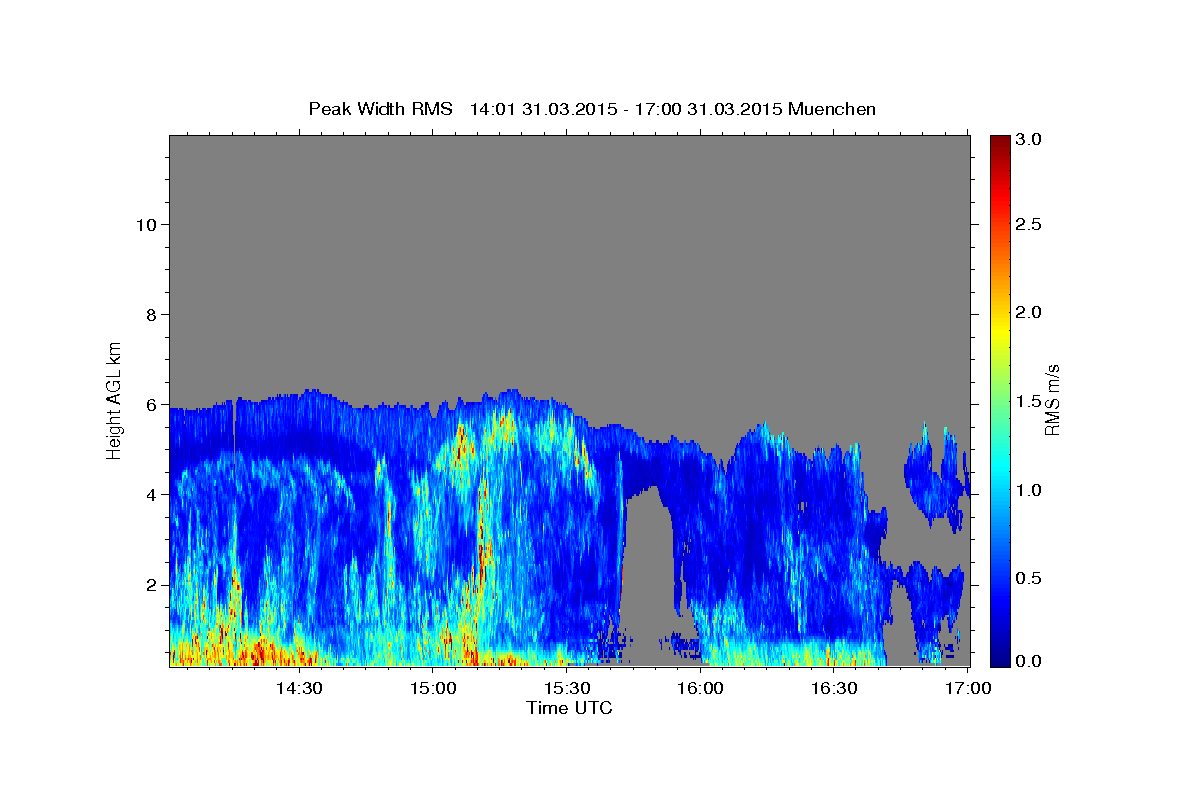Screen dimensions: 1200x800
Task: Click the start date '14:01 31.03.2015' in title
Action: (541, 109)
